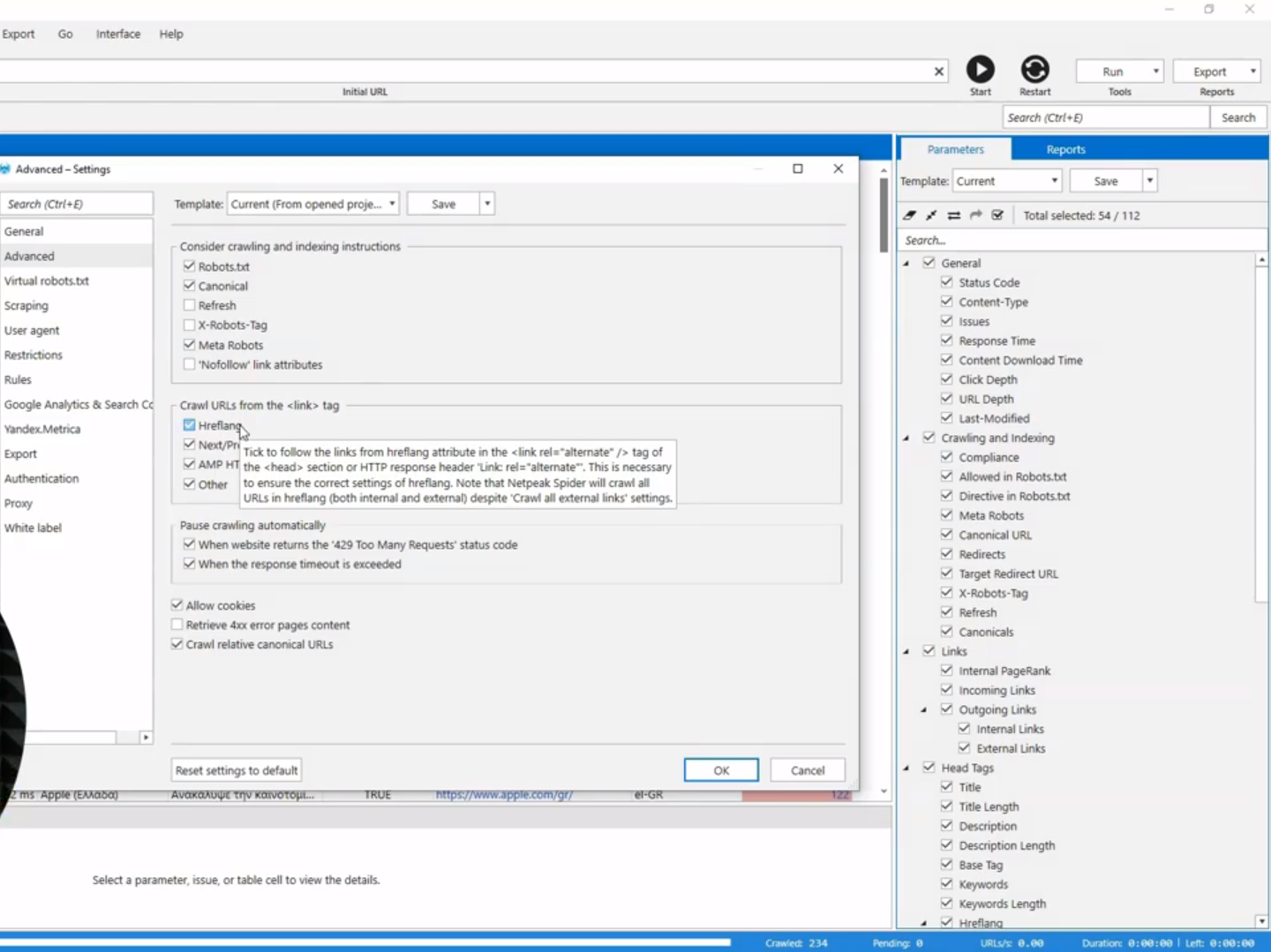This screenshot has height=952, width=1271.
Task: Switch to the Reports tab
Action: click(x=1064, y=149)
